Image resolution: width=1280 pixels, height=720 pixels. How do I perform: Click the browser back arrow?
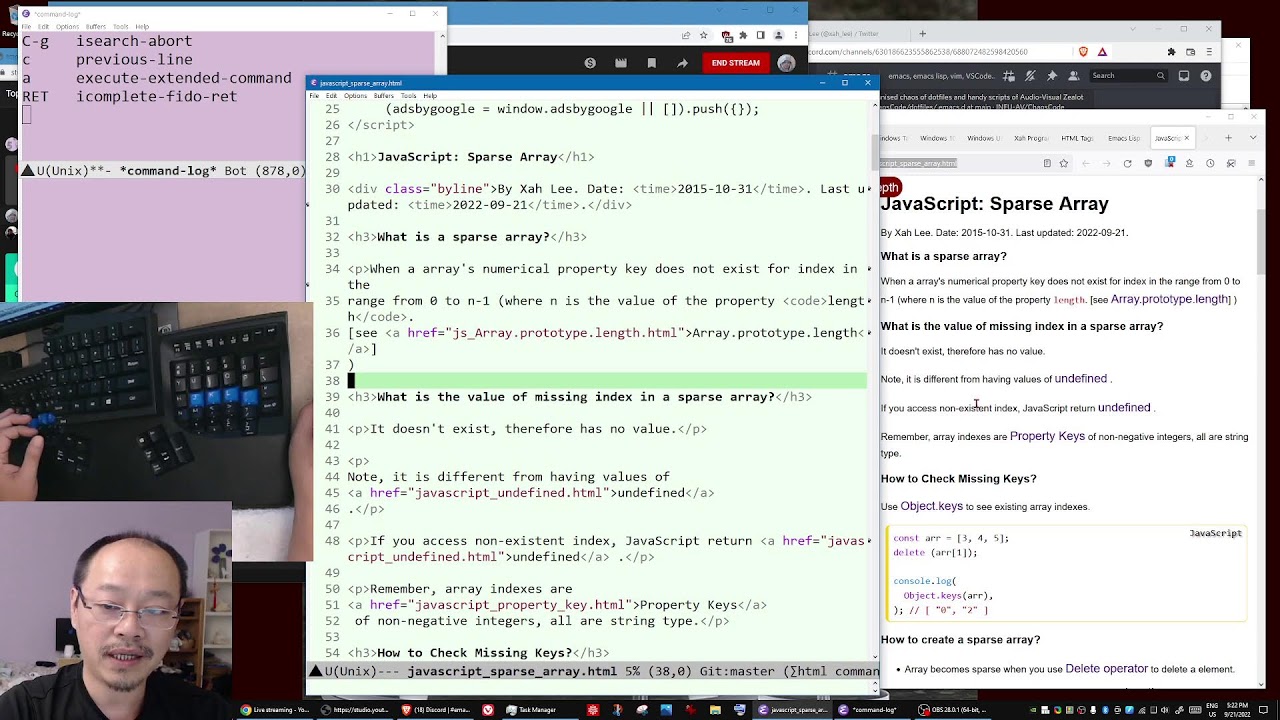coord(1086,163)
